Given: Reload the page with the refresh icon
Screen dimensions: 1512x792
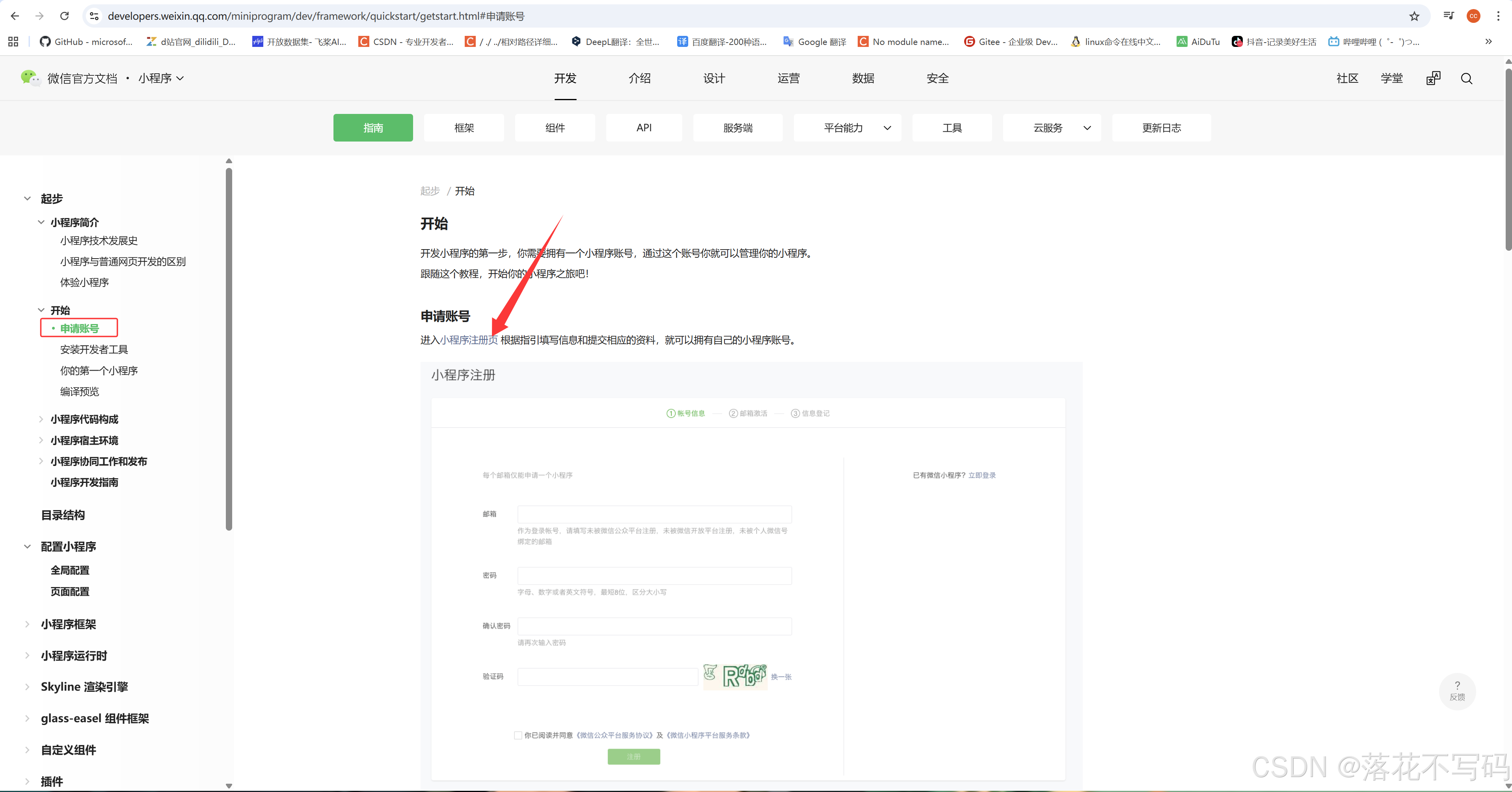Looking at the screenshot, I should tap(65, 16).
